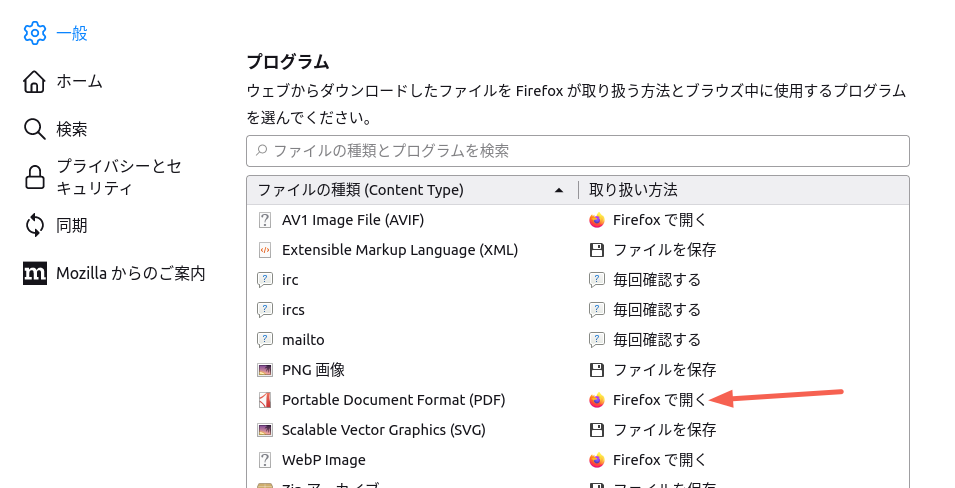Viewport: 955px width, 488px height.
Task: Click the sync arrows icon for 同期
Action: (35, 225)
